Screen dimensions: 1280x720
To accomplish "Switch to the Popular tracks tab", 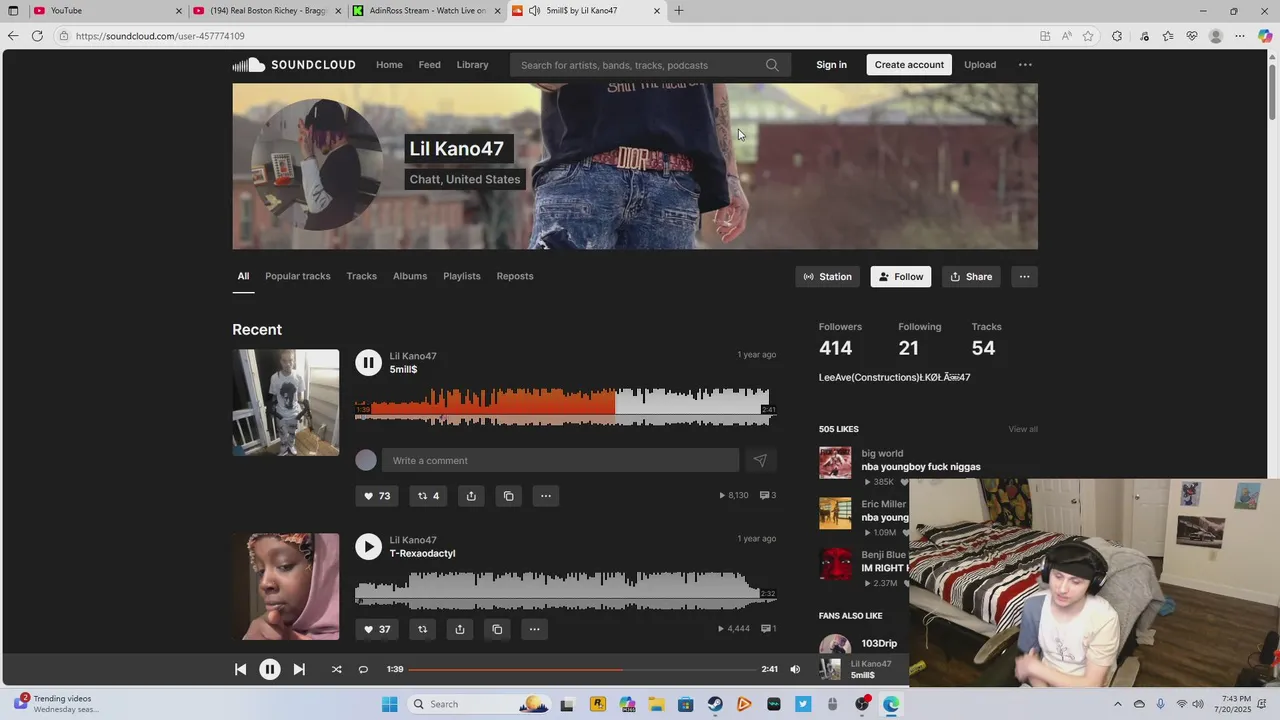I will (297, 276).
